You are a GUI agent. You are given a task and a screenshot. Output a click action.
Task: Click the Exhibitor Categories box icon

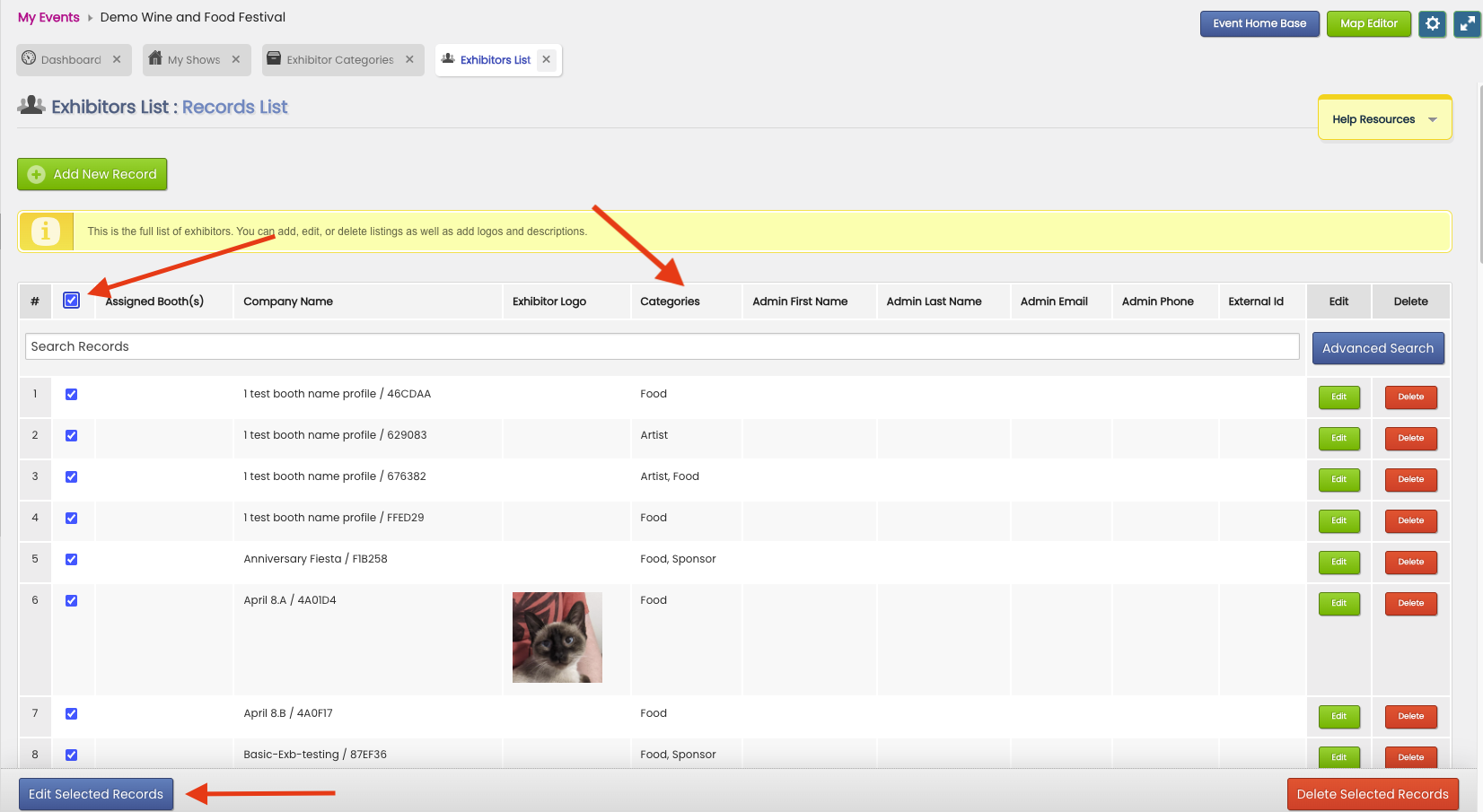(274, 58)
